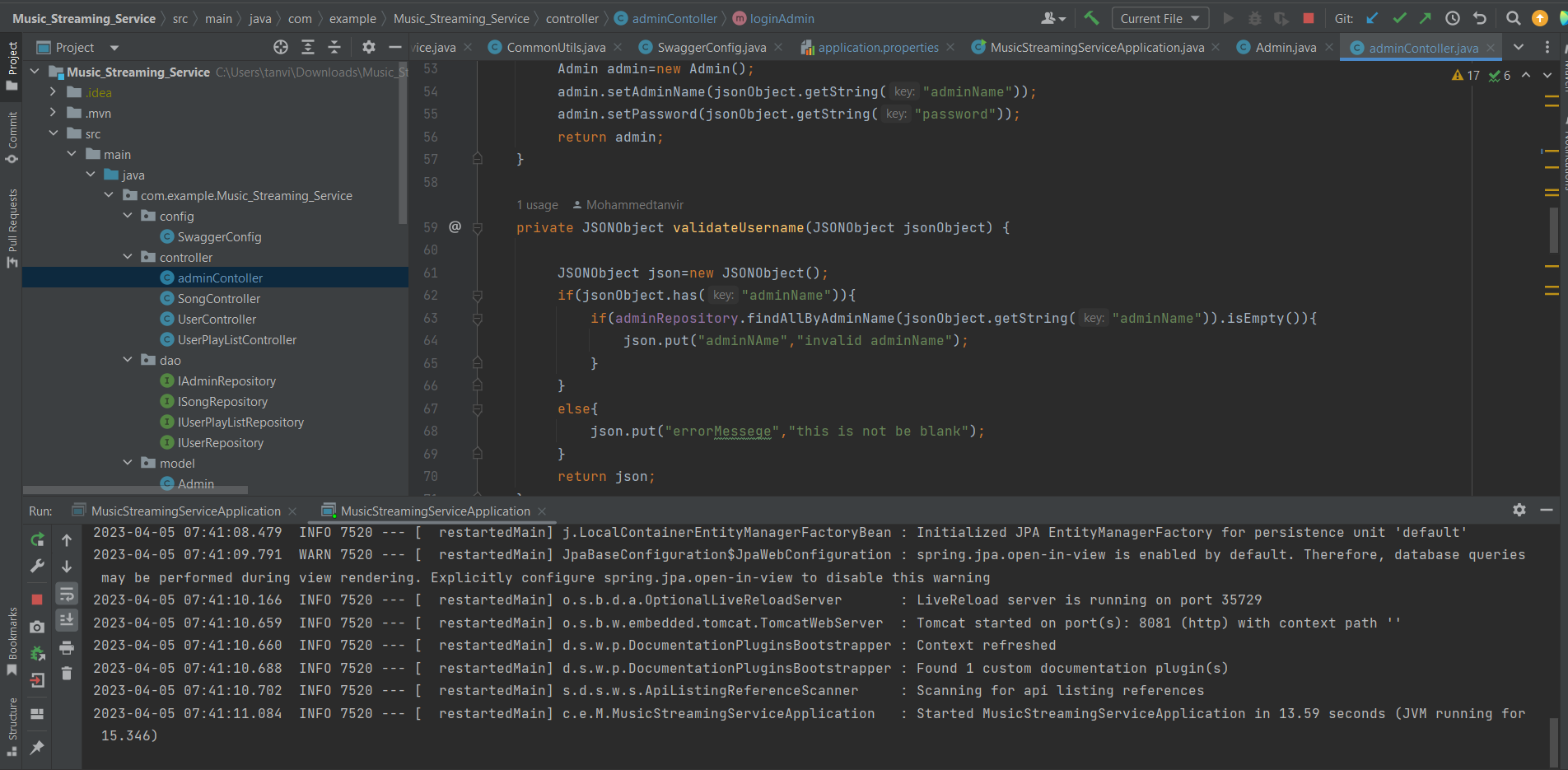This screenshot has width=1568, height=770.
Task: Collapse the src folder in the Project tree
Action: click(x=54, y=133)
